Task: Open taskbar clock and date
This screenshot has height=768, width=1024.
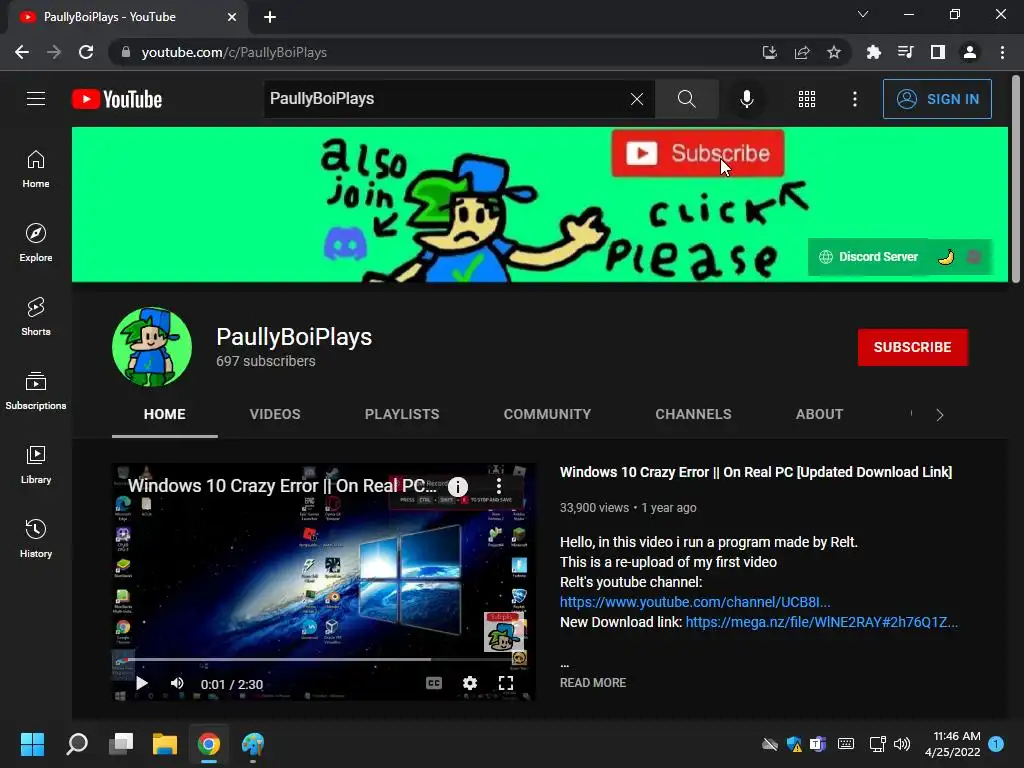Action: tap(953, 744)
